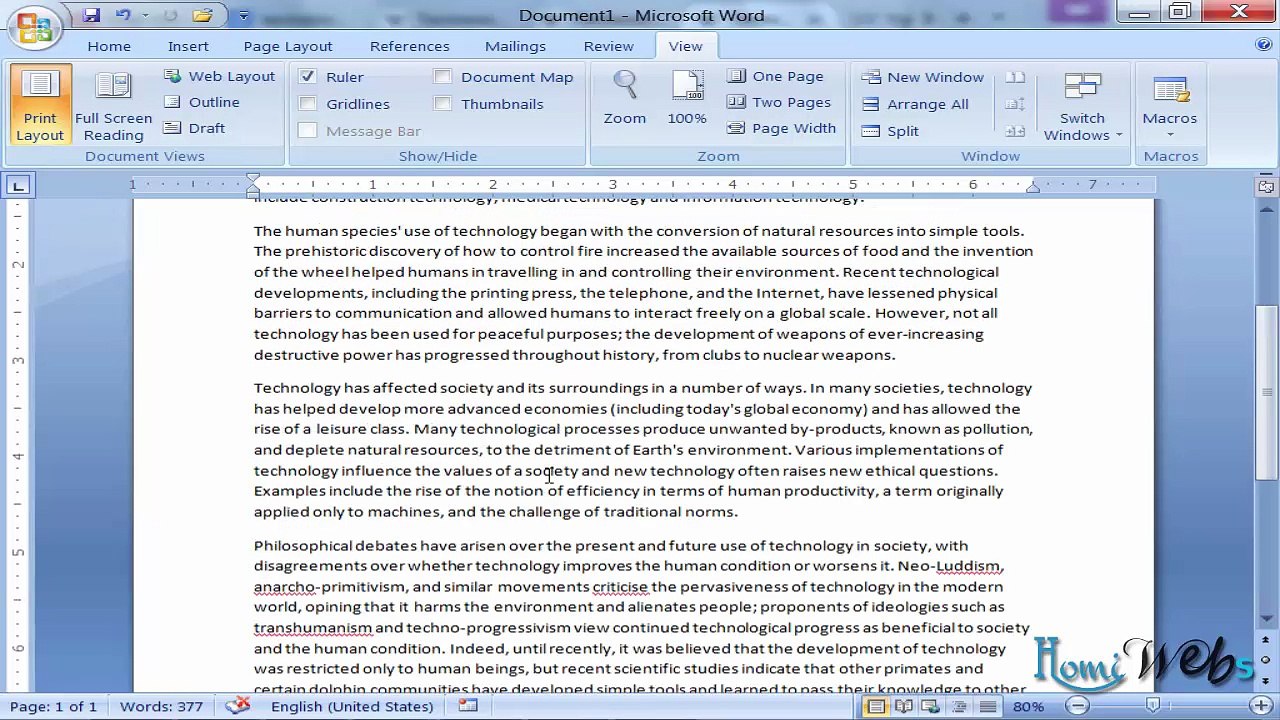Click the macro recording status icon
Viewport: 1280px width, 720px height.
468,706
